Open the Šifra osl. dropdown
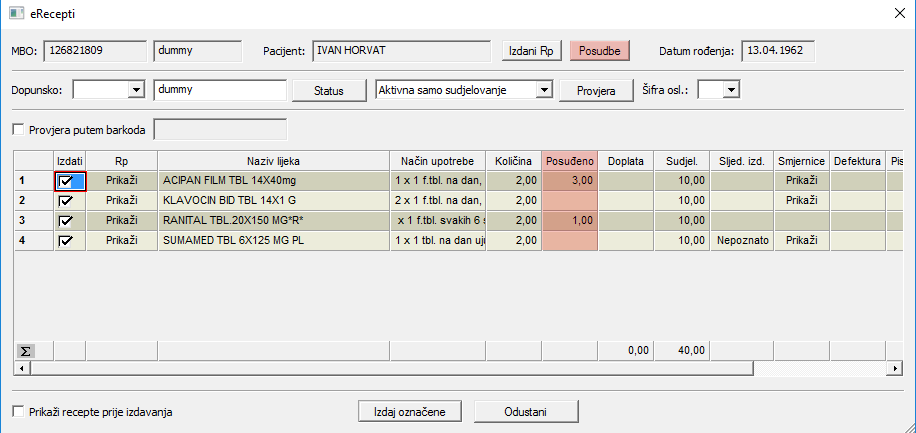This screenshot has width=916, height=433. pos(731,90)
